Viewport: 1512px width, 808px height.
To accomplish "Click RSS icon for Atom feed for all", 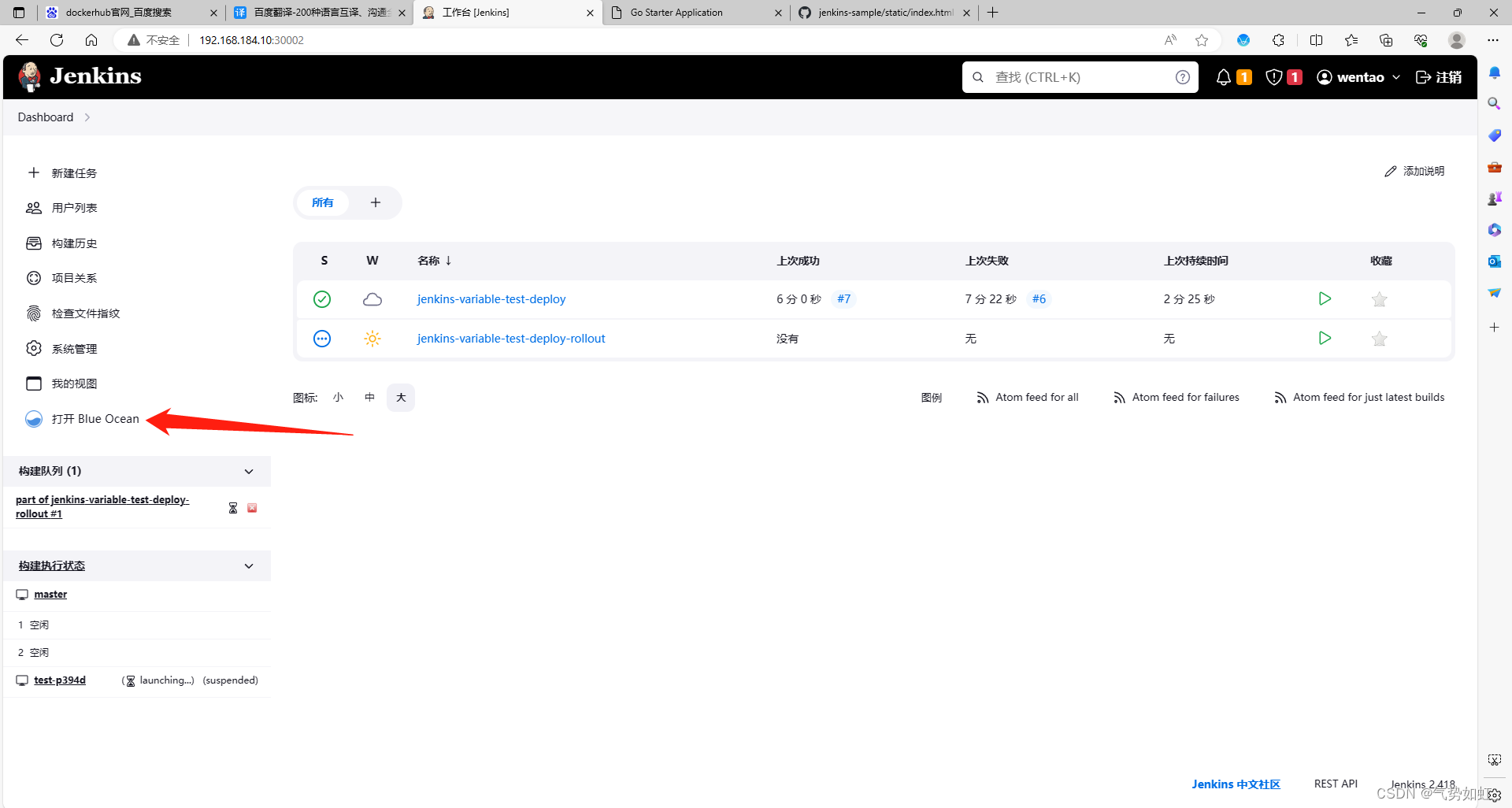I will (x=983, y=398).
